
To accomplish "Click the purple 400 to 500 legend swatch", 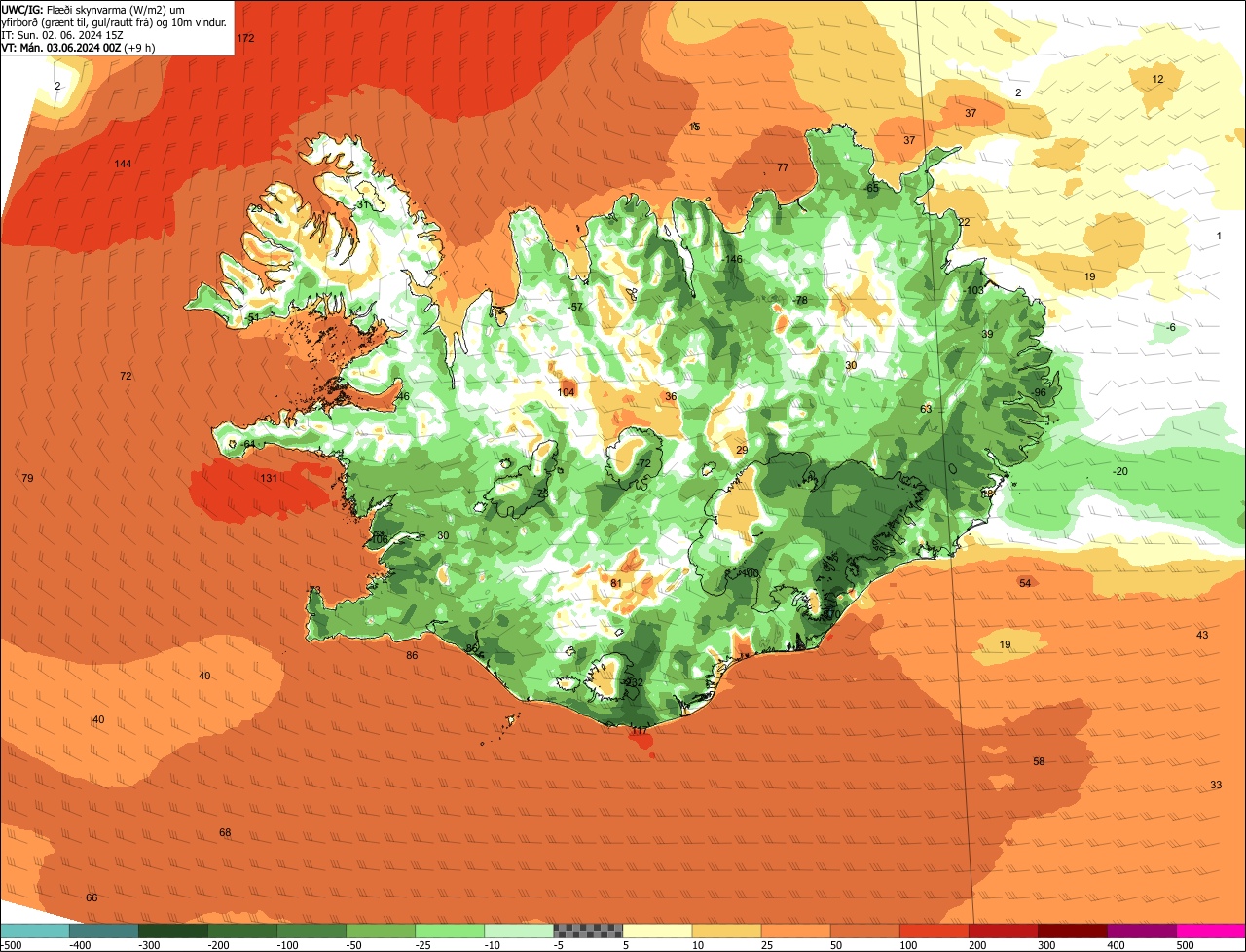I will [x=1142, y=931].
